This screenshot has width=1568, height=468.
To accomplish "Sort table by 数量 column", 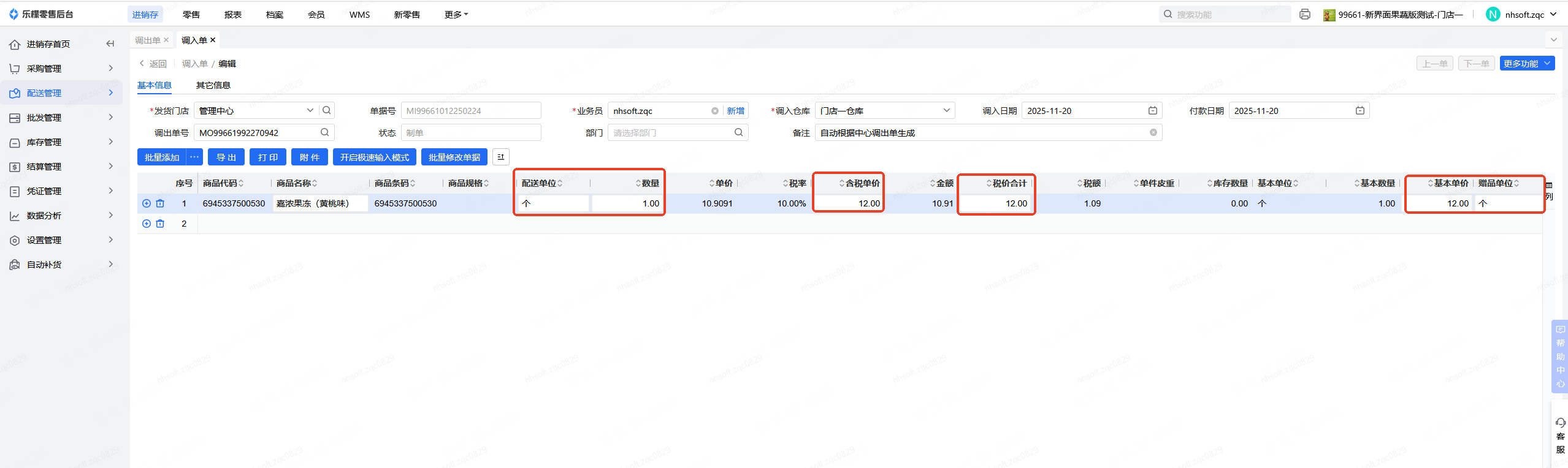I will [638, 183].
